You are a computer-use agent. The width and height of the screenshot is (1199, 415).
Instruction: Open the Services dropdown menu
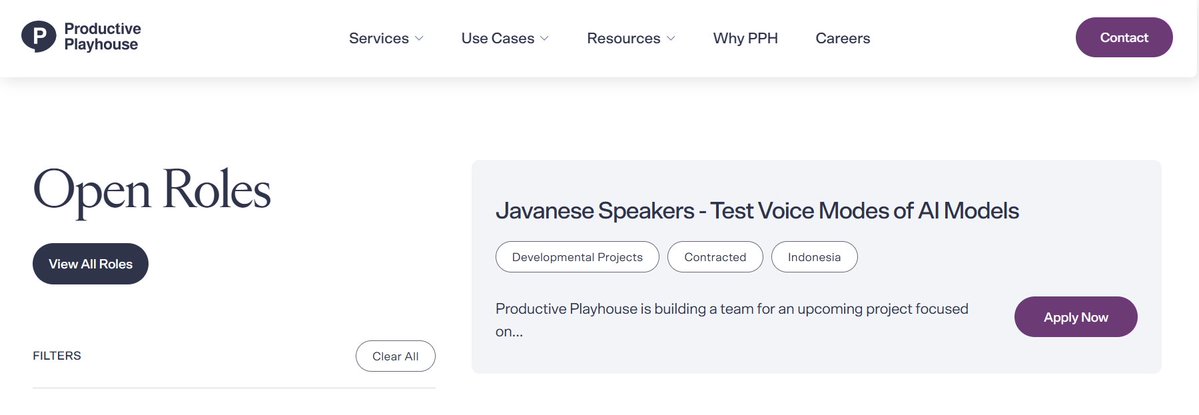coord(386,38)
